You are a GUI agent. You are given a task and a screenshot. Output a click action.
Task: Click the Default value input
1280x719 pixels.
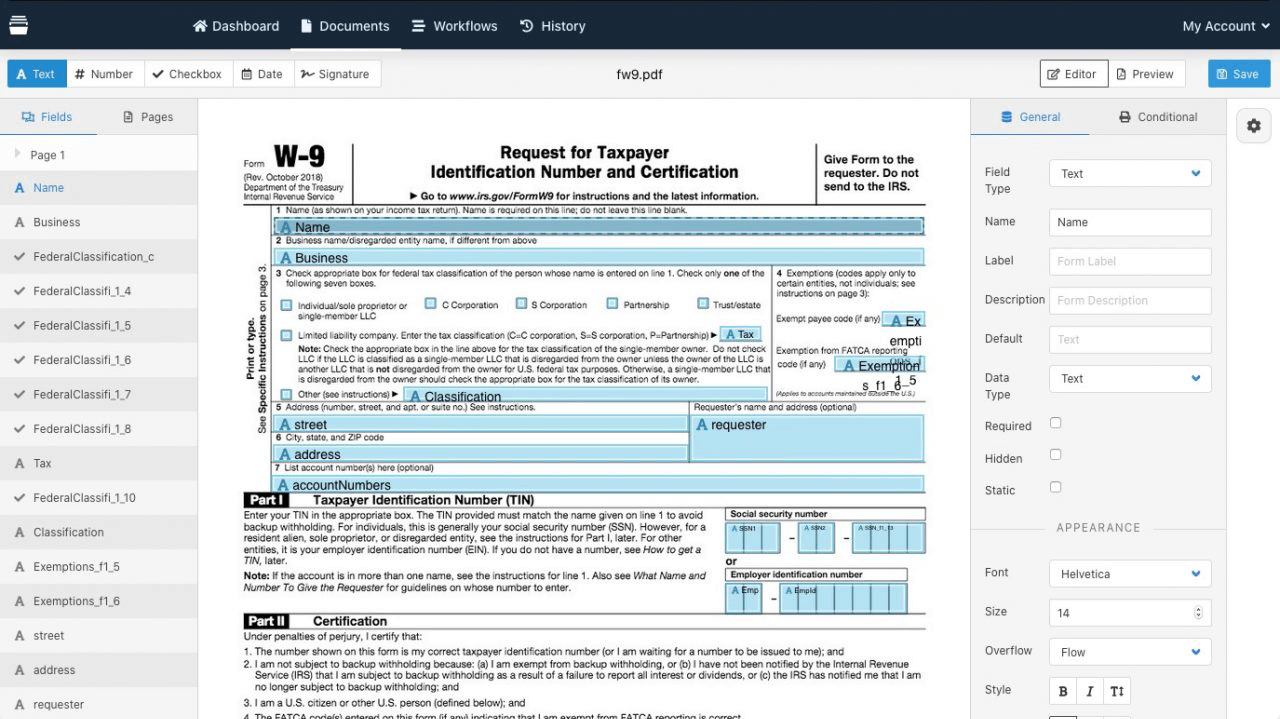[x=1130, y=339]
